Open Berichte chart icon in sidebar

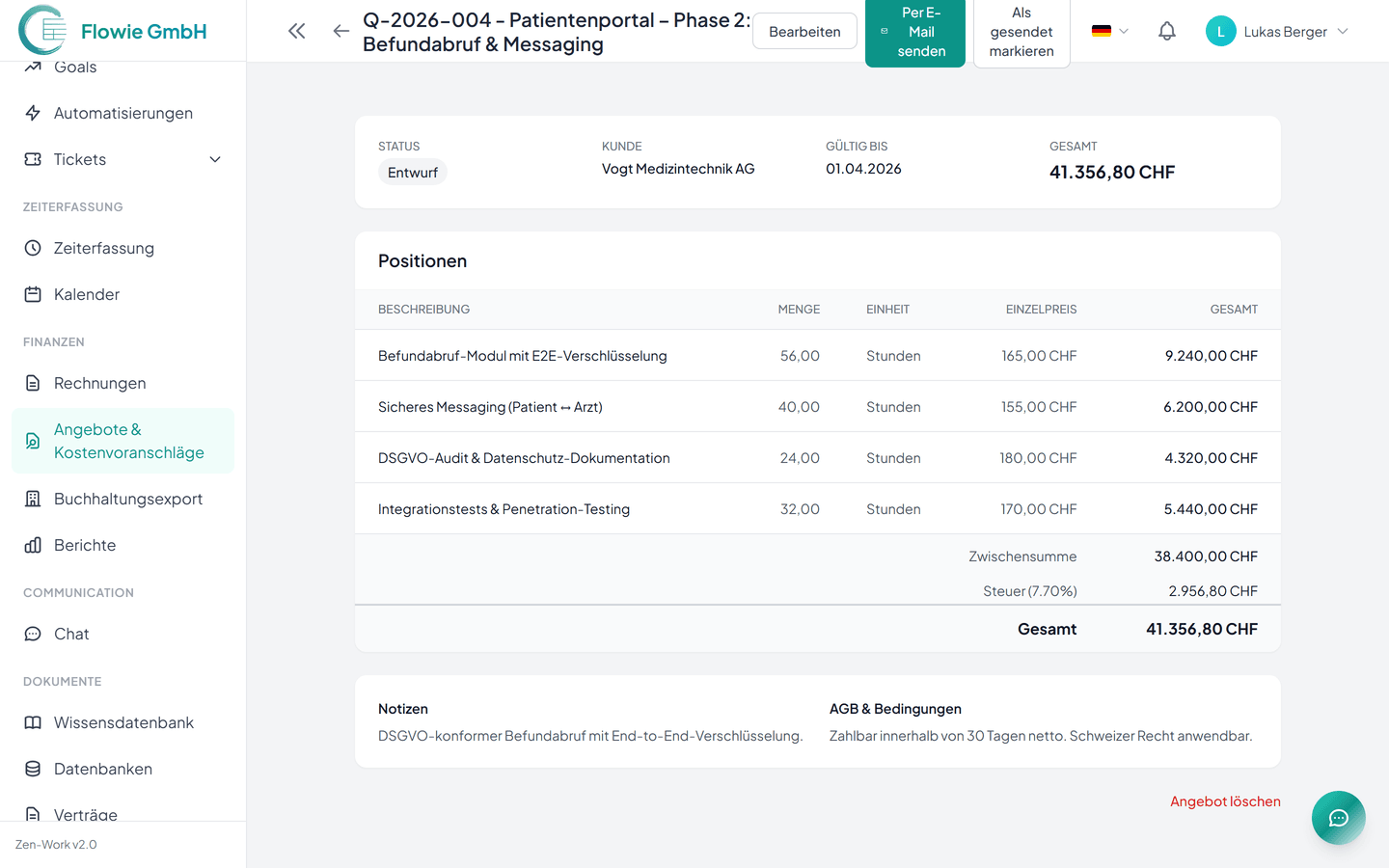[33, 545]
